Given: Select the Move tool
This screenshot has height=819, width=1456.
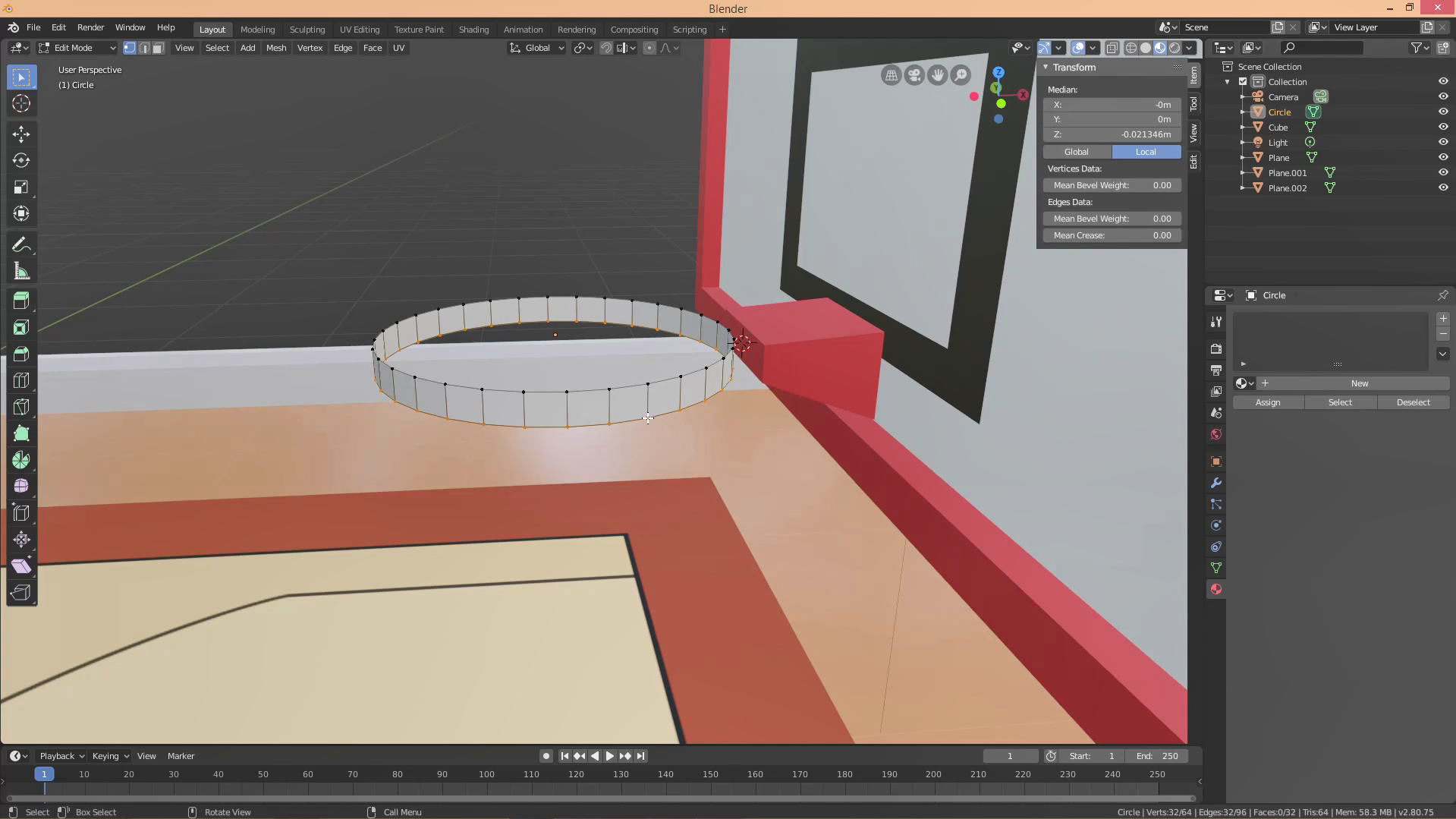Looking at the screenshot, I should pyautogui.click(x=21, y=134).
